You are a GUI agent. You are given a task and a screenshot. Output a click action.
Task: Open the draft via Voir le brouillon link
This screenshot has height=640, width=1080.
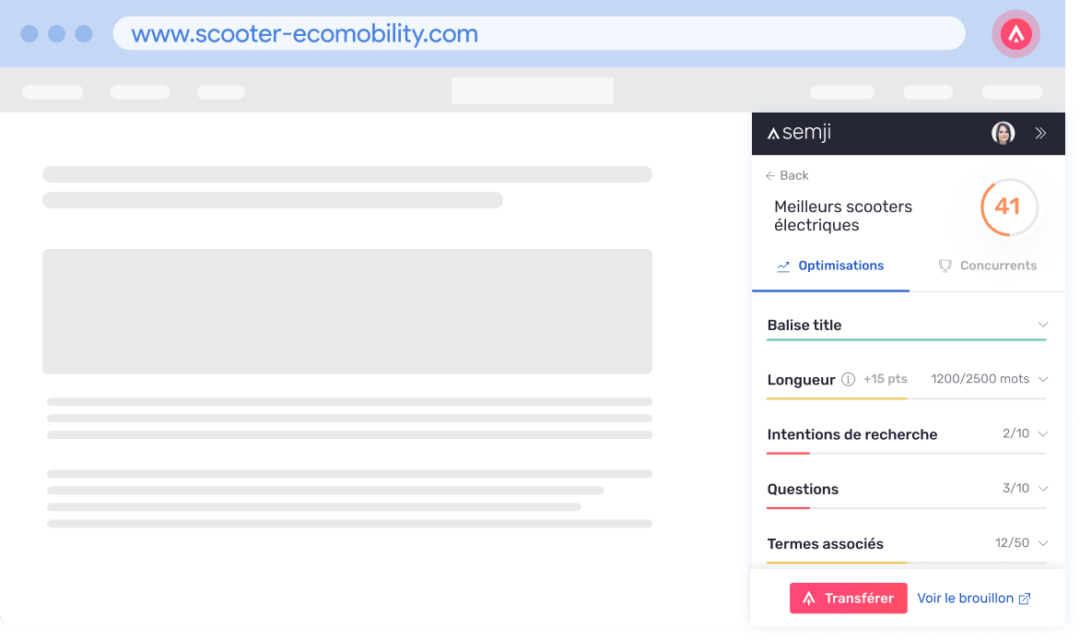click(x=966, y=598)
